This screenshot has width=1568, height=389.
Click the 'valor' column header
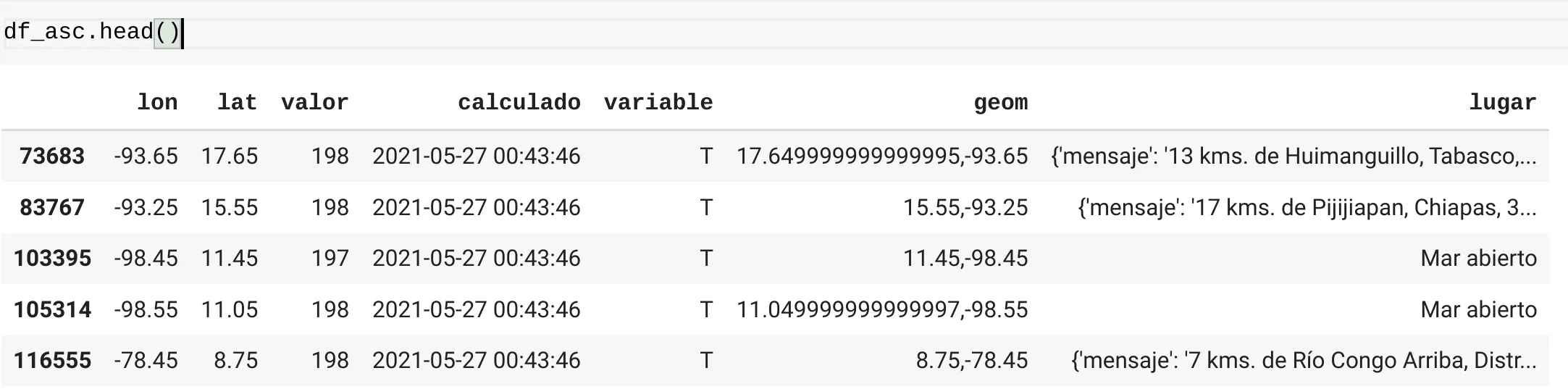[315, 103]
